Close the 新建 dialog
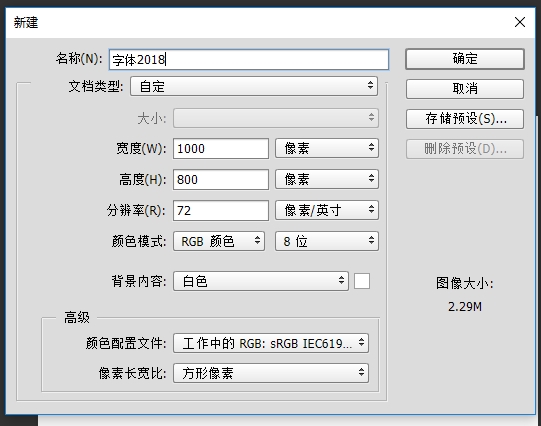The height and width of the screenshot is (426, 541). (520, 22)
